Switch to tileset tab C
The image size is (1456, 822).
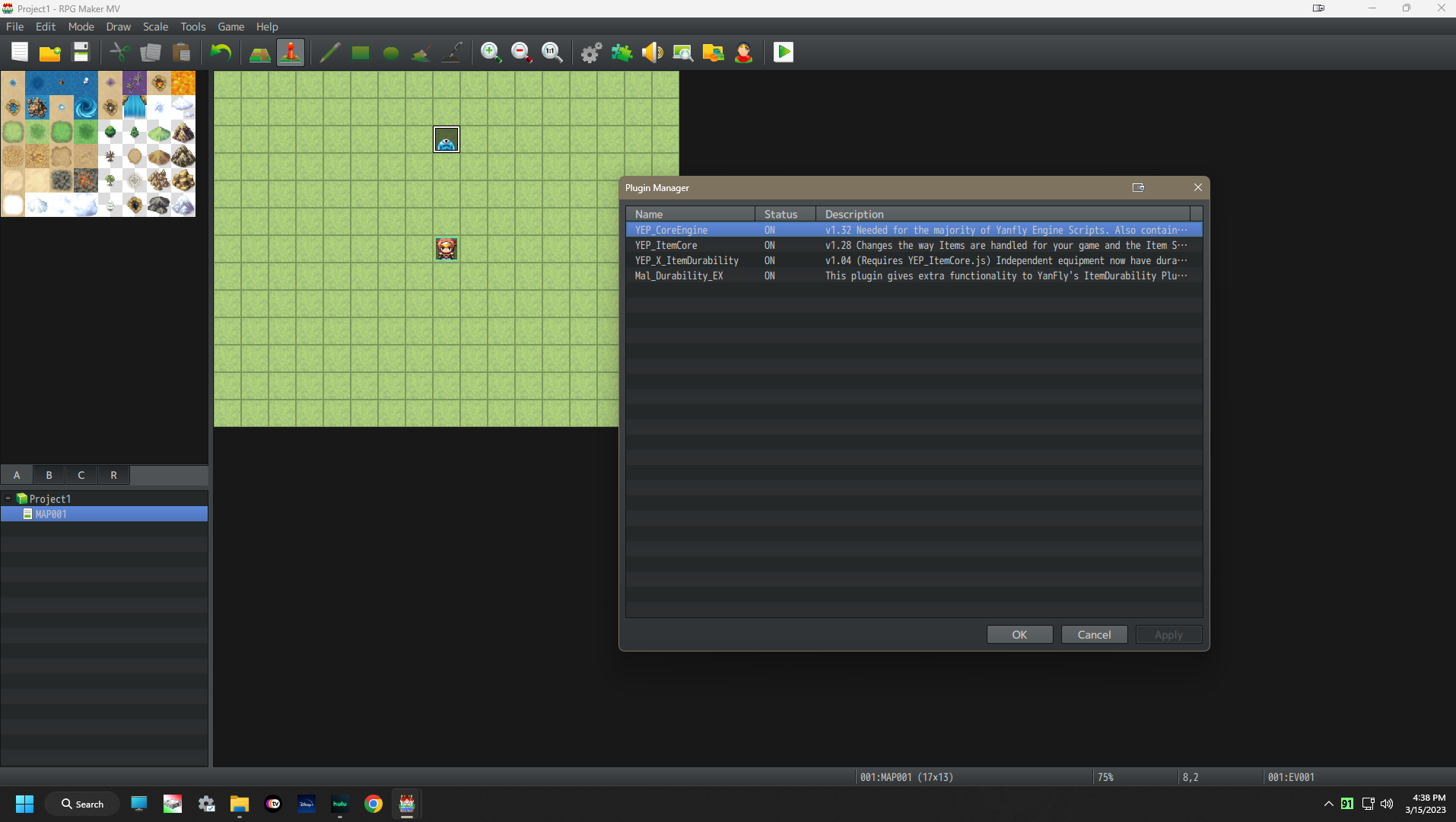pos(81,475)
